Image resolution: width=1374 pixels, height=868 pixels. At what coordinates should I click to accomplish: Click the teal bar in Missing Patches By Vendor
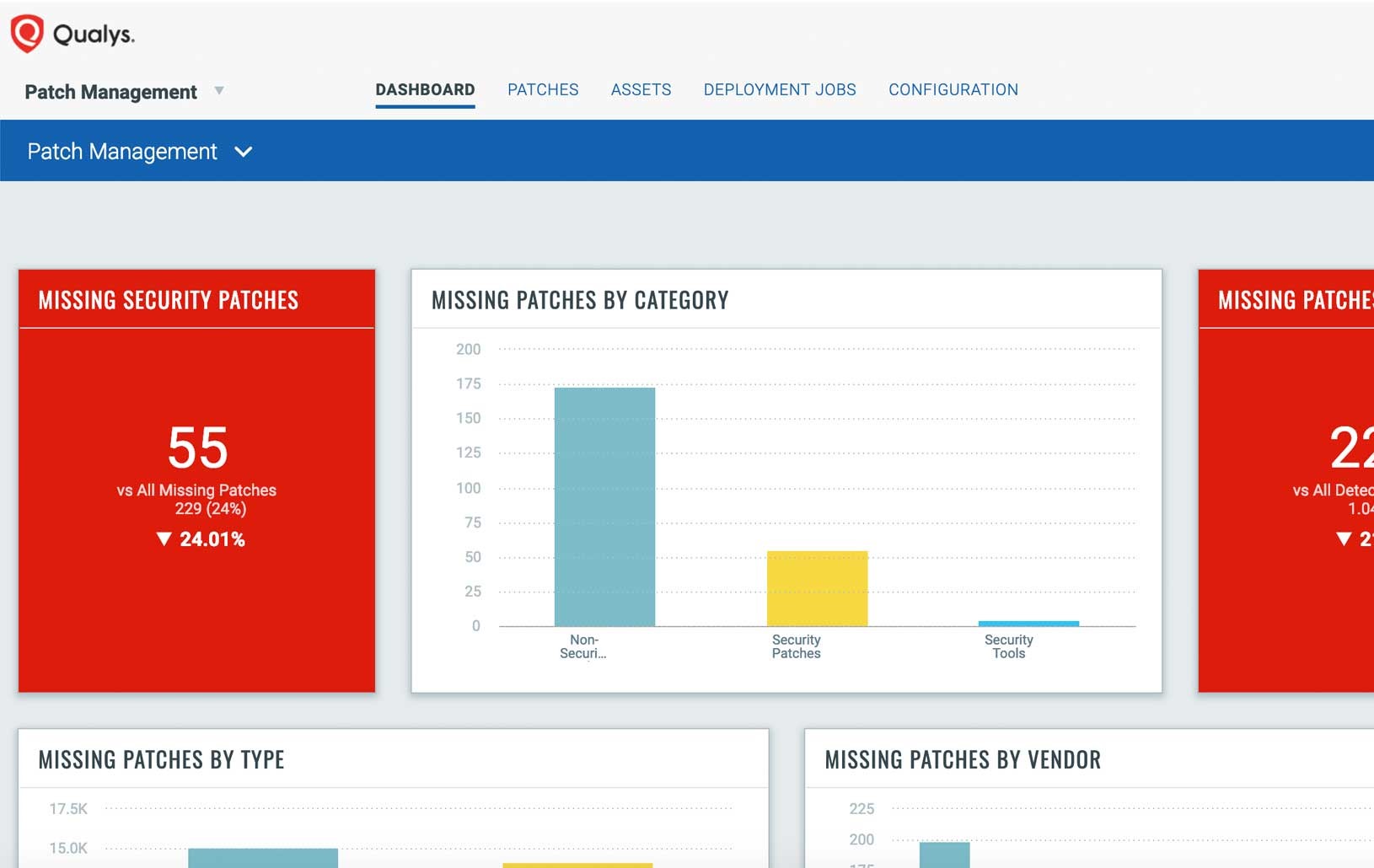point(944,855)
